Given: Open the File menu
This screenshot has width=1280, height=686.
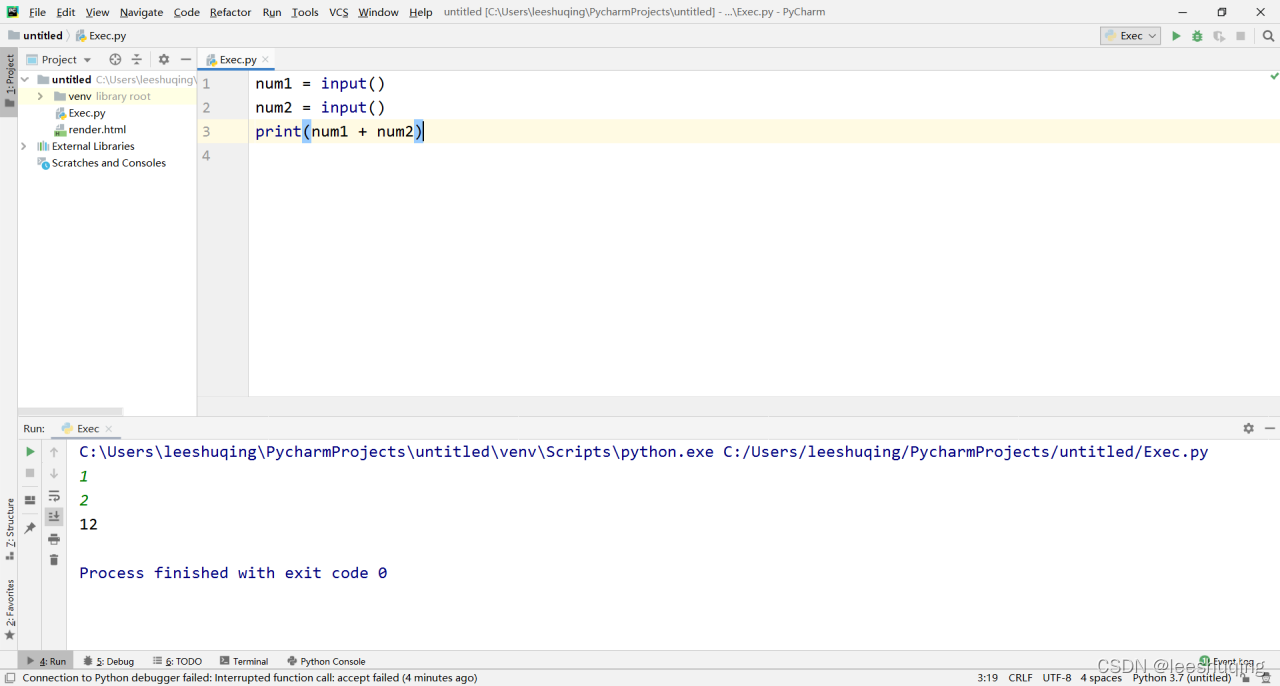Looking at the screenshot, I should (x=38, y=12).
